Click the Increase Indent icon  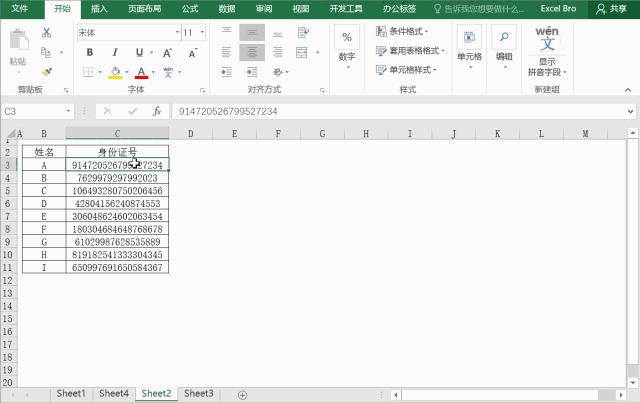pyautogui.click(x=252, y=72)
